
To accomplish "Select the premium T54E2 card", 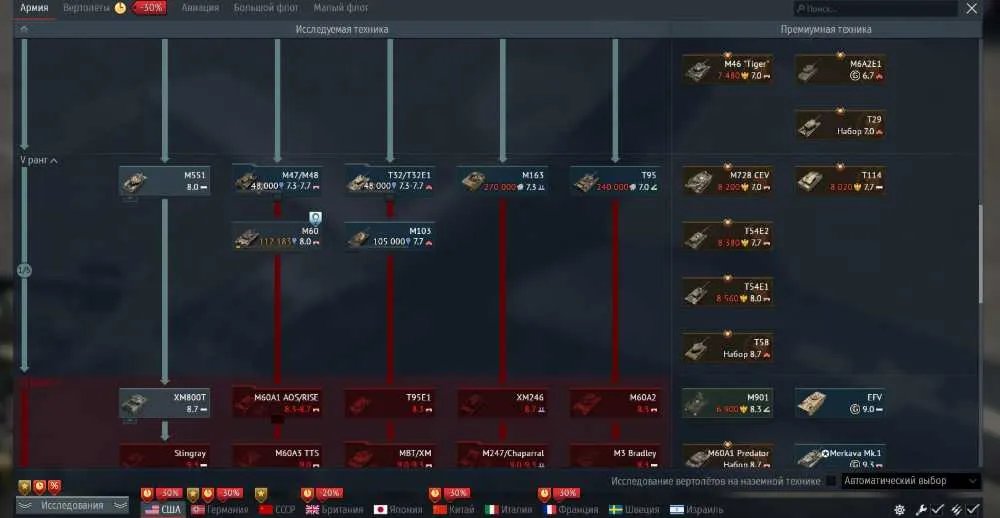I will (728, 237).
